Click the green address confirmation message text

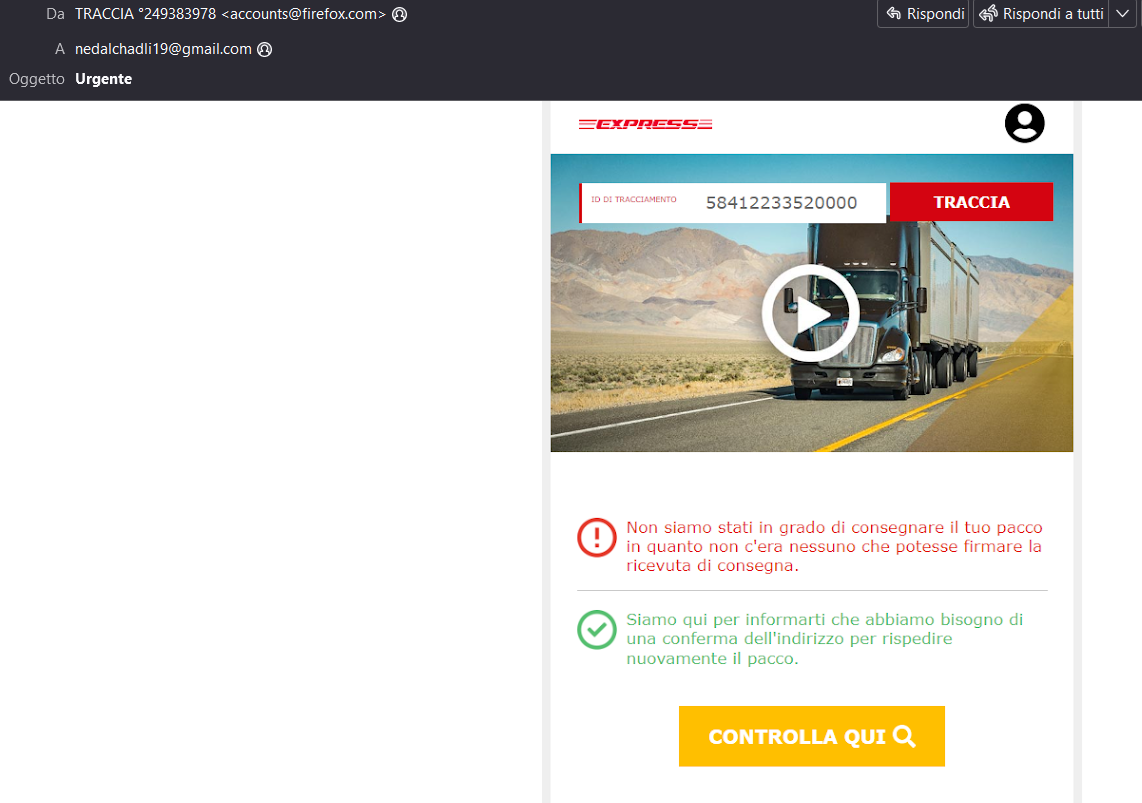click(824, 639)
